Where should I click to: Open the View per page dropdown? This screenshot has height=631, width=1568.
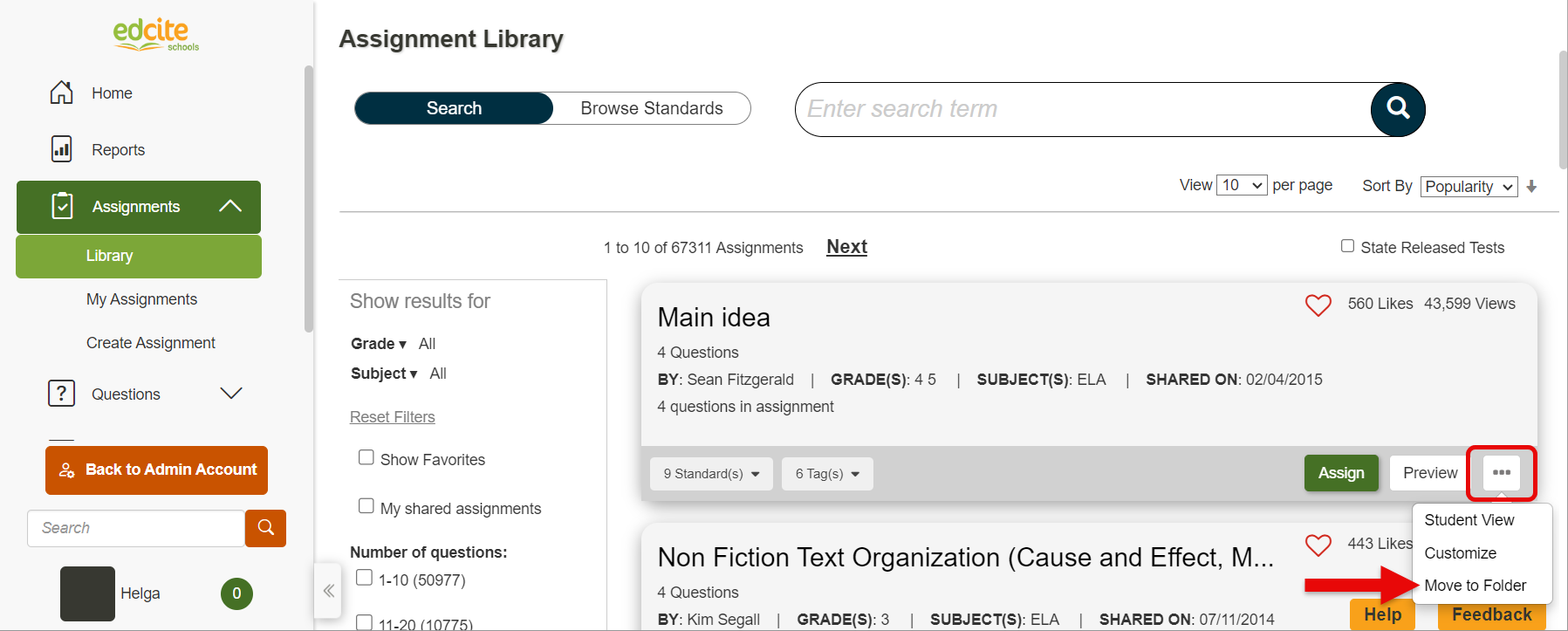point(1242,185)
